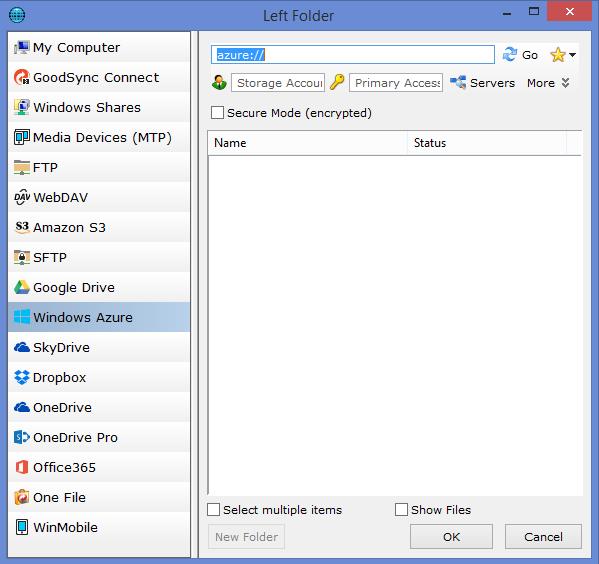Viewport: 599px width, 564px height.
Task: Click the OK button
Action: coord(451,537)
